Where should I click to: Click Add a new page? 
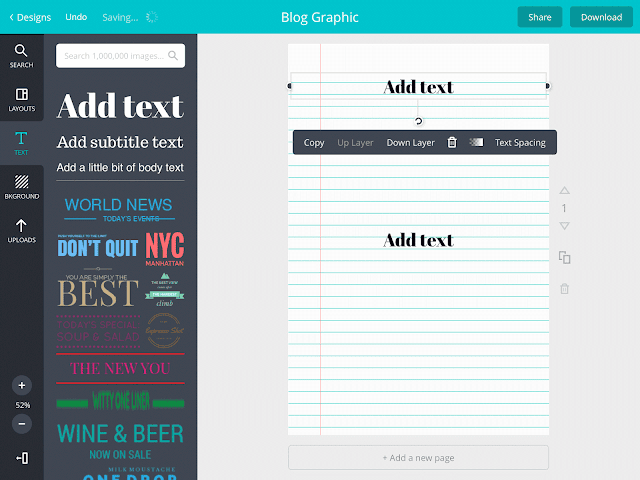(x=418, y=458)
